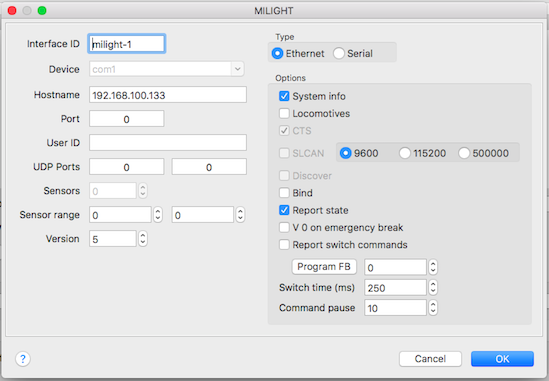Viewport: 549px width, 381px height.
Task: Click the Program FB button
Action: (324, 267)
